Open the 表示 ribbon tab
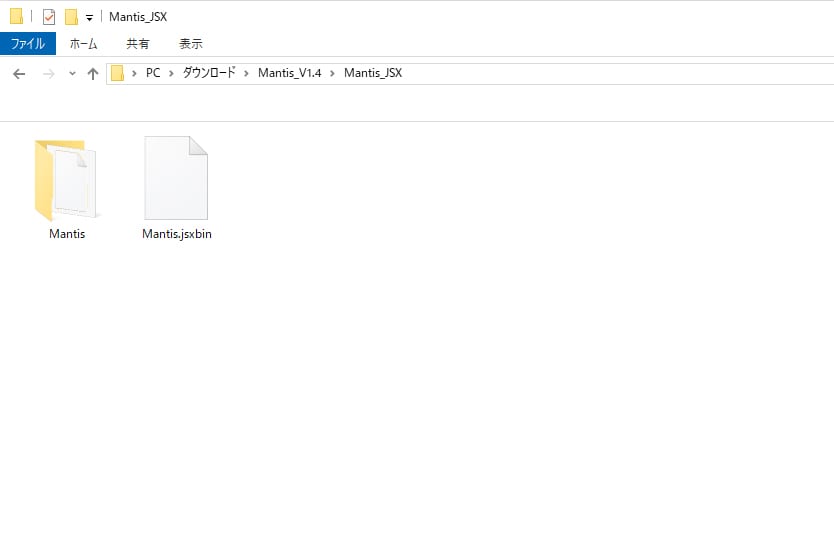This screenshot has width=834, height=539. [190, 44]
